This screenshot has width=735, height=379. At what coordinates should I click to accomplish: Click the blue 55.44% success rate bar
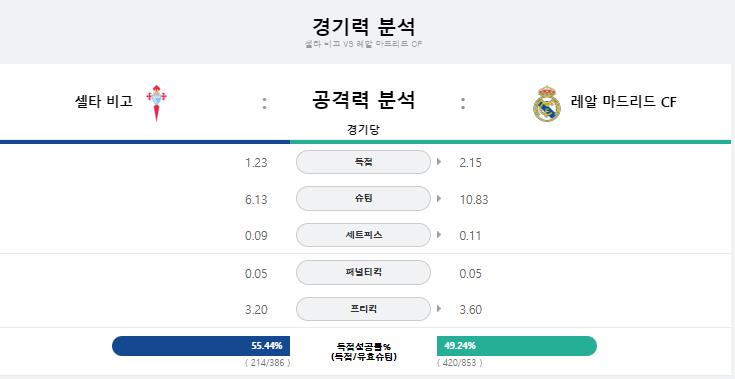201,346
